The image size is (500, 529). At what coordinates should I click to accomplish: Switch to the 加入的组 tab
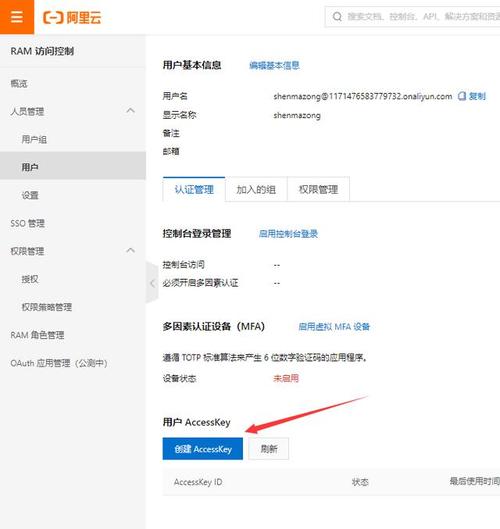click(x=256, y=189)
